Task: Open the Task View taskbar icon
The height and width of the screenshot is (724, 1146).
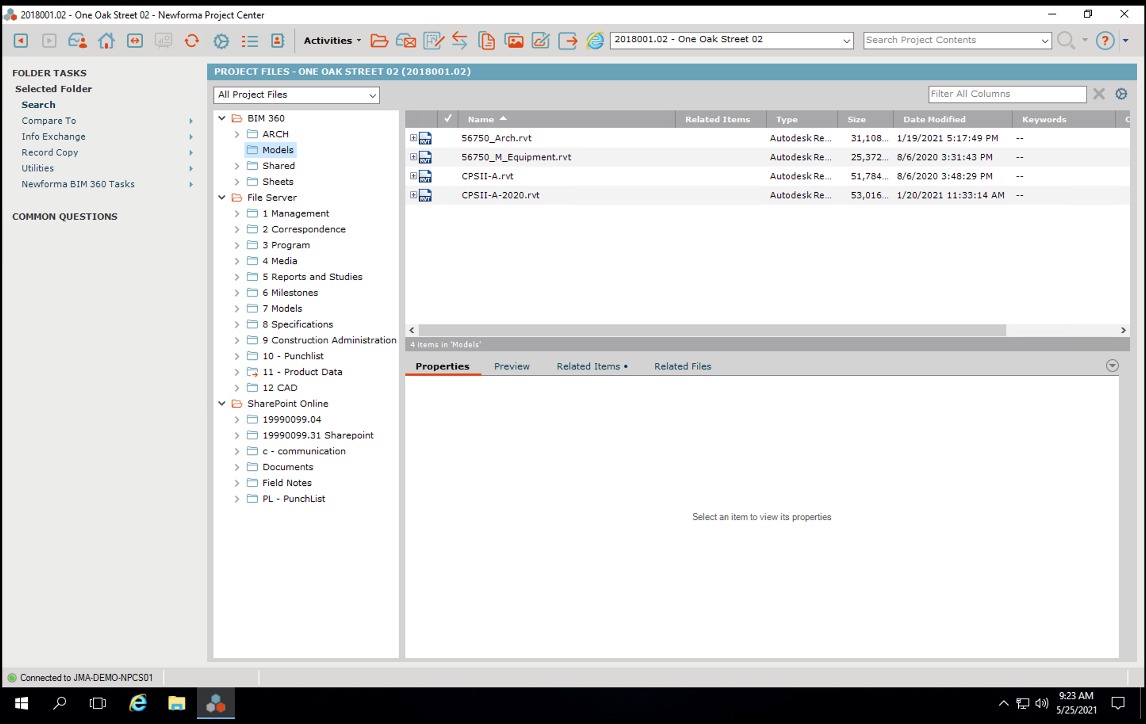Action: pos(98,704)
